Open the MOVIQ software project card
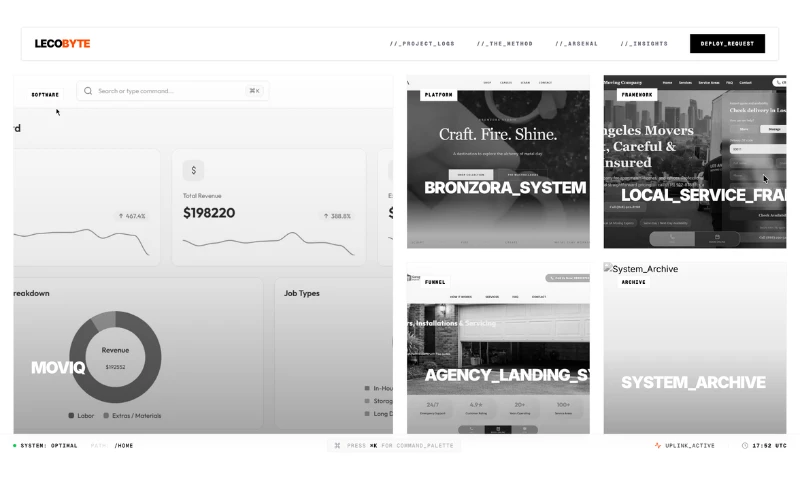800x480 pixels. tap(203, 255)
